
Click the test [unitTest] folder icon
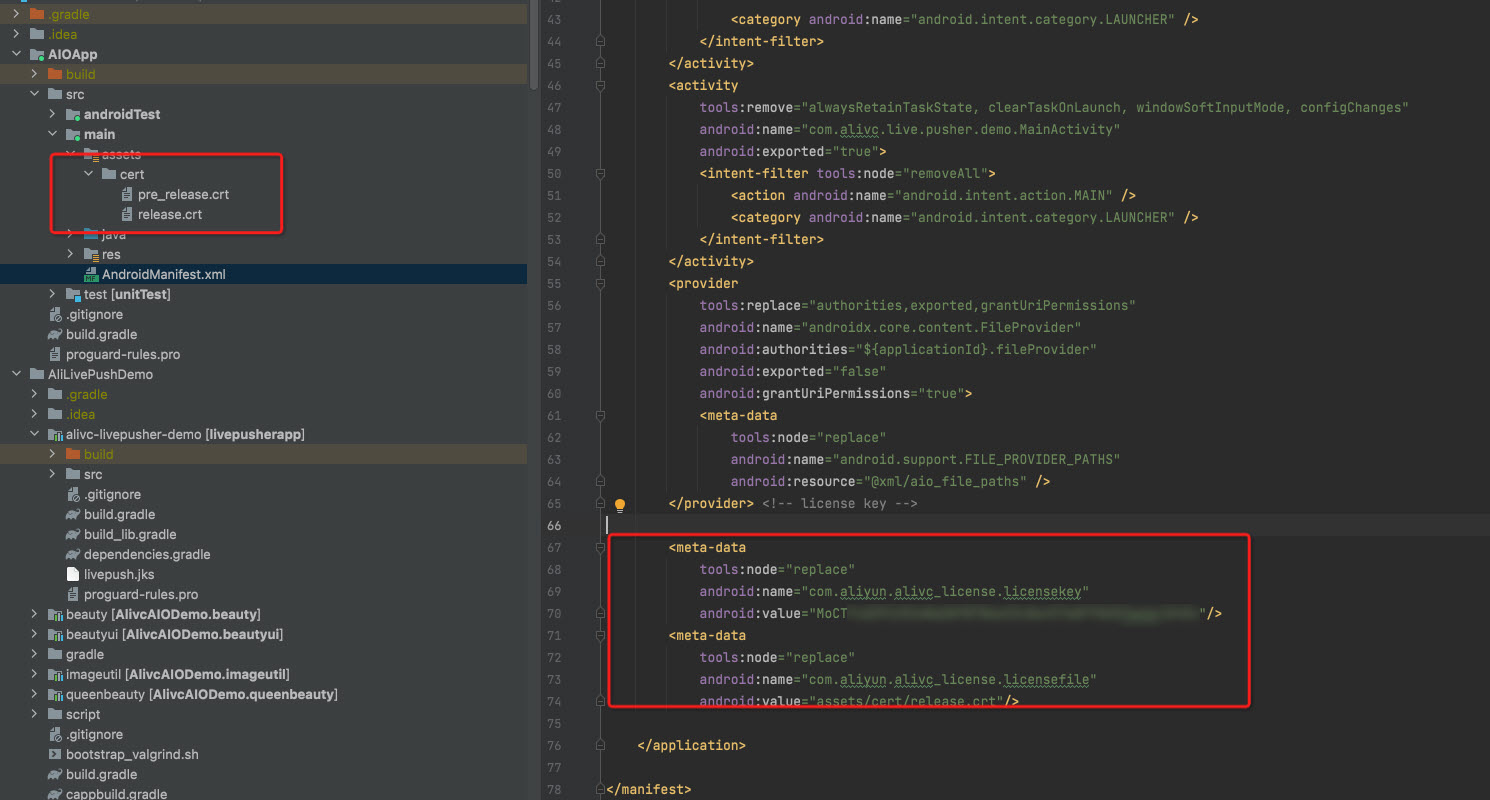click(73, 294)
